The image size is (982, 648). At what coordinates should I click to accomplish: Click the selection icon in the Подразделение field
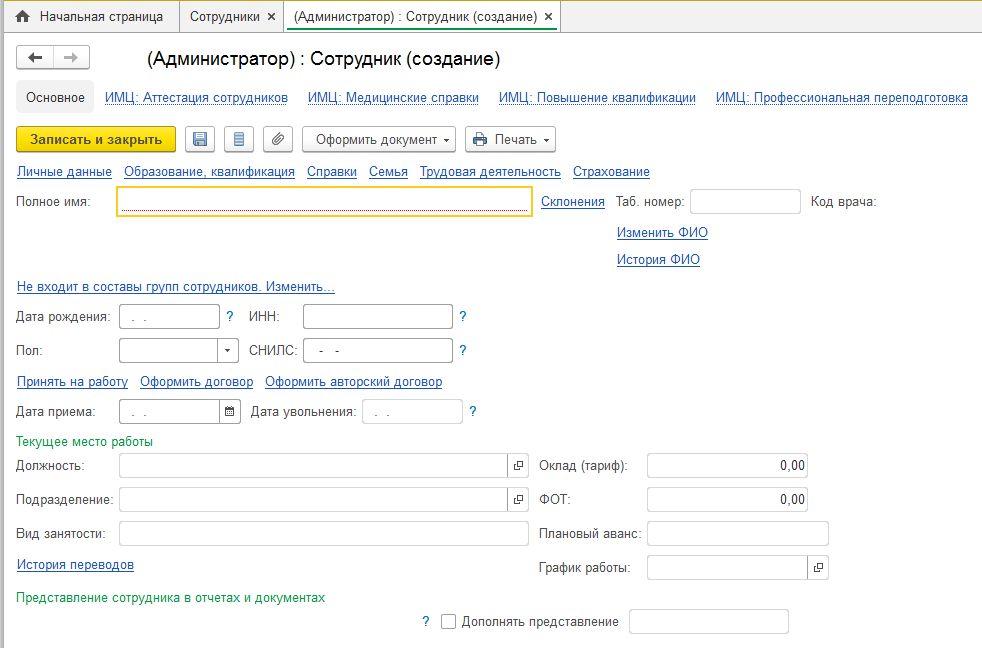[x=518, y=499]
